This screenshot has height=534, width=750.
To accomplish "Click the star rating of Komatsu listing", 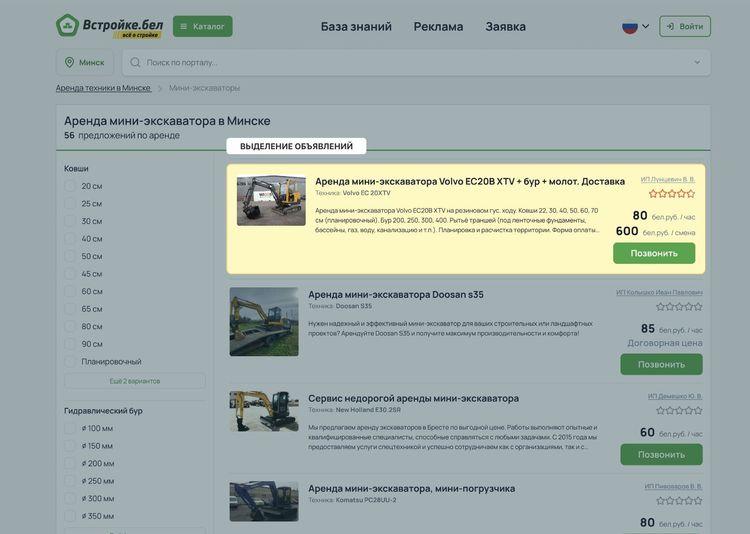I will [x=679, y=501].
